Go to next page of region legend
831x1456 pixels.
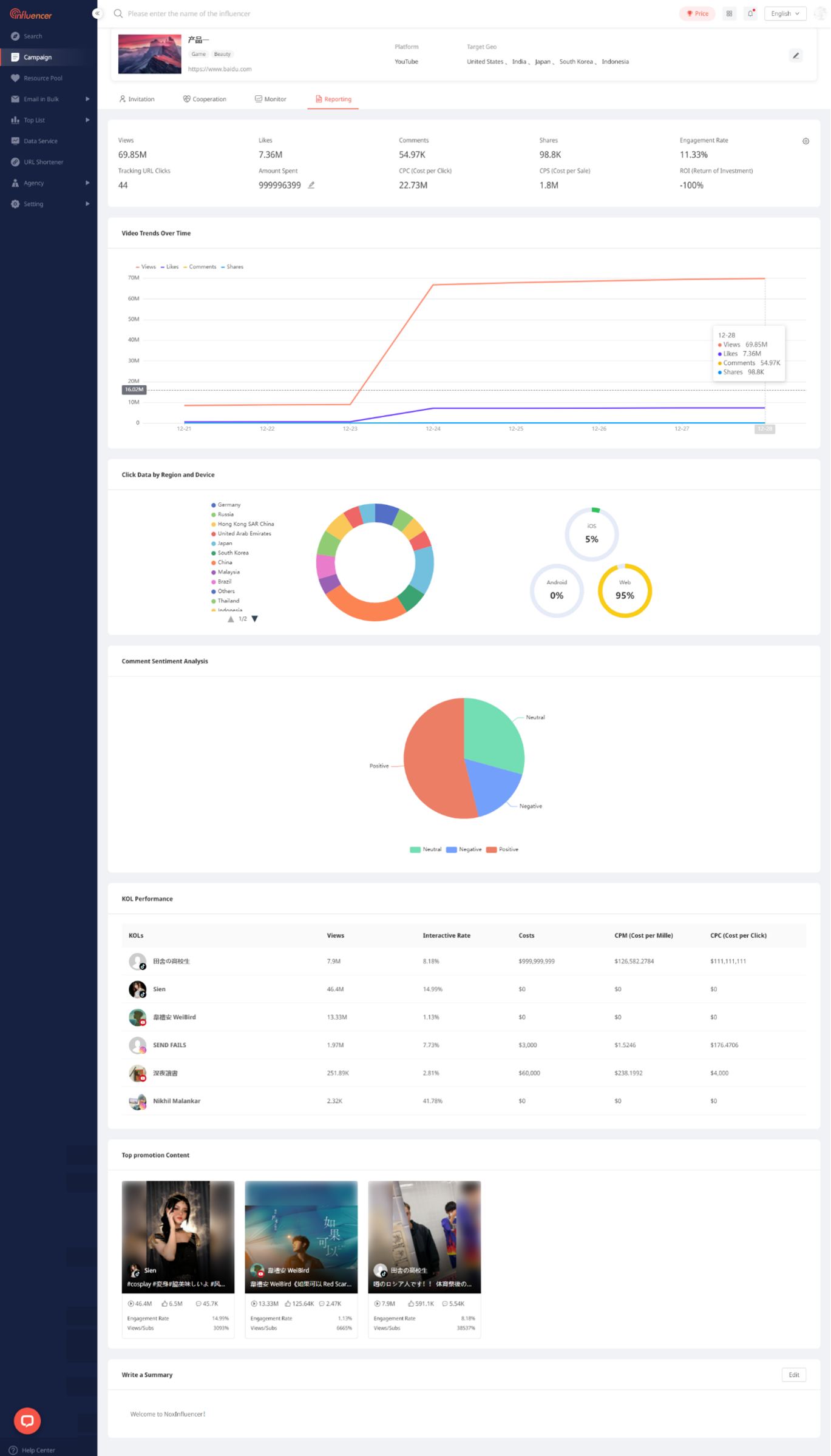[255, 619]
